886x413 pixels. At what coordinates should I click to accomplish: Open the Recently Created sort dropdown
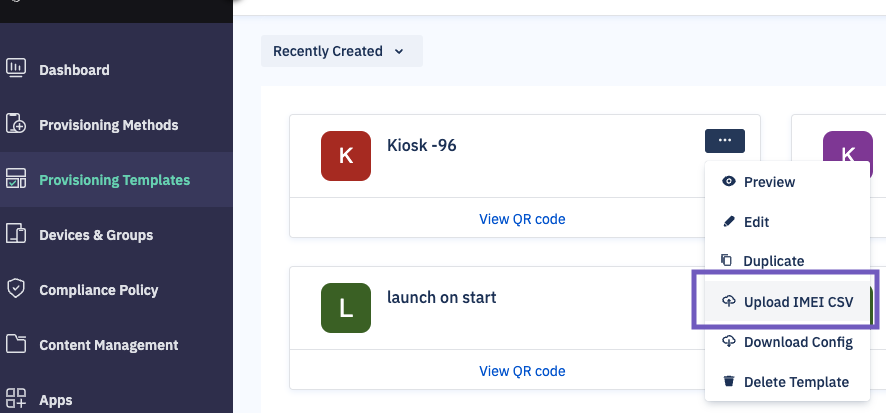coord(341,51)
